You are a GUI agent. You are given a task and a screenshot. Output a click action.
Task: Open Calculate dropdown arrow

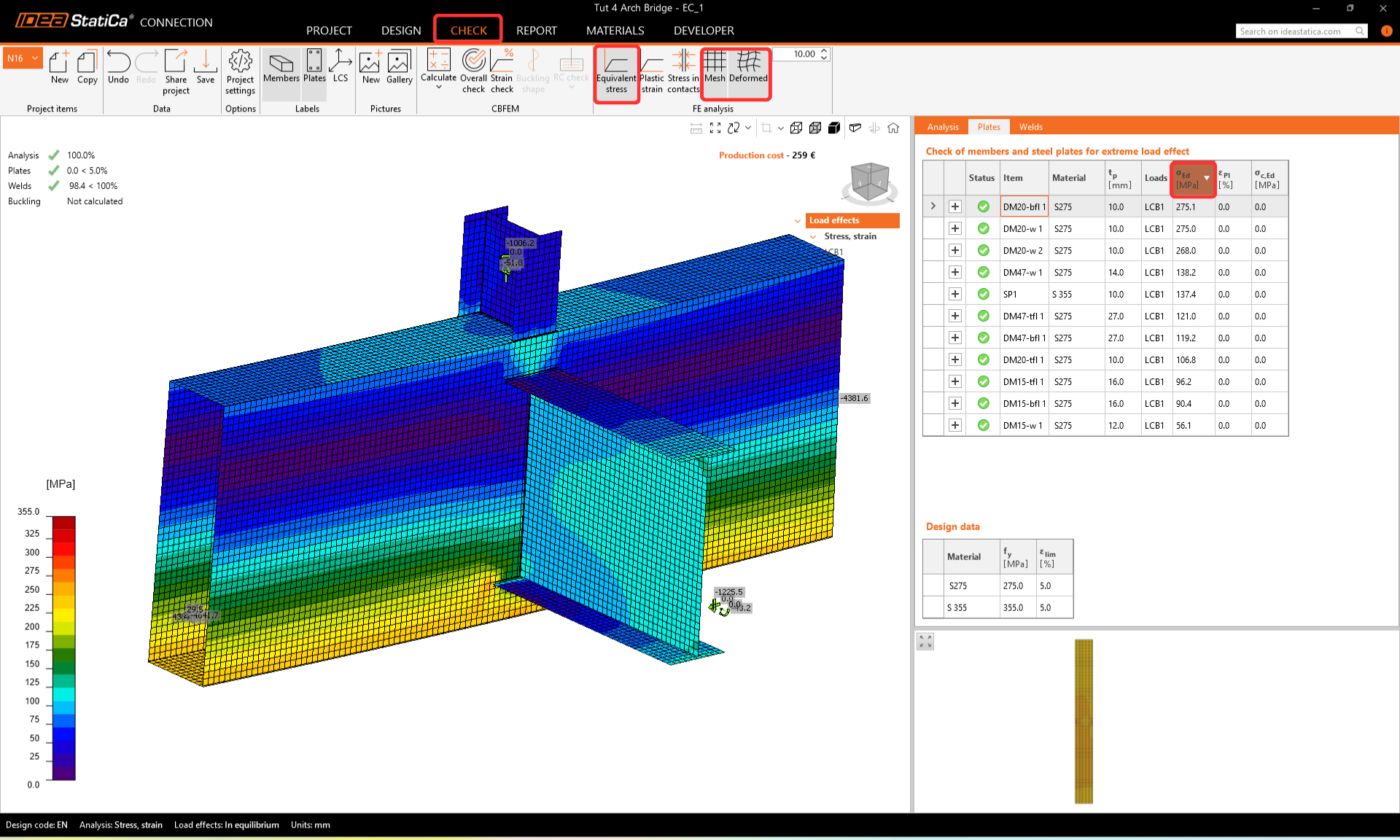tap(439, 87)
